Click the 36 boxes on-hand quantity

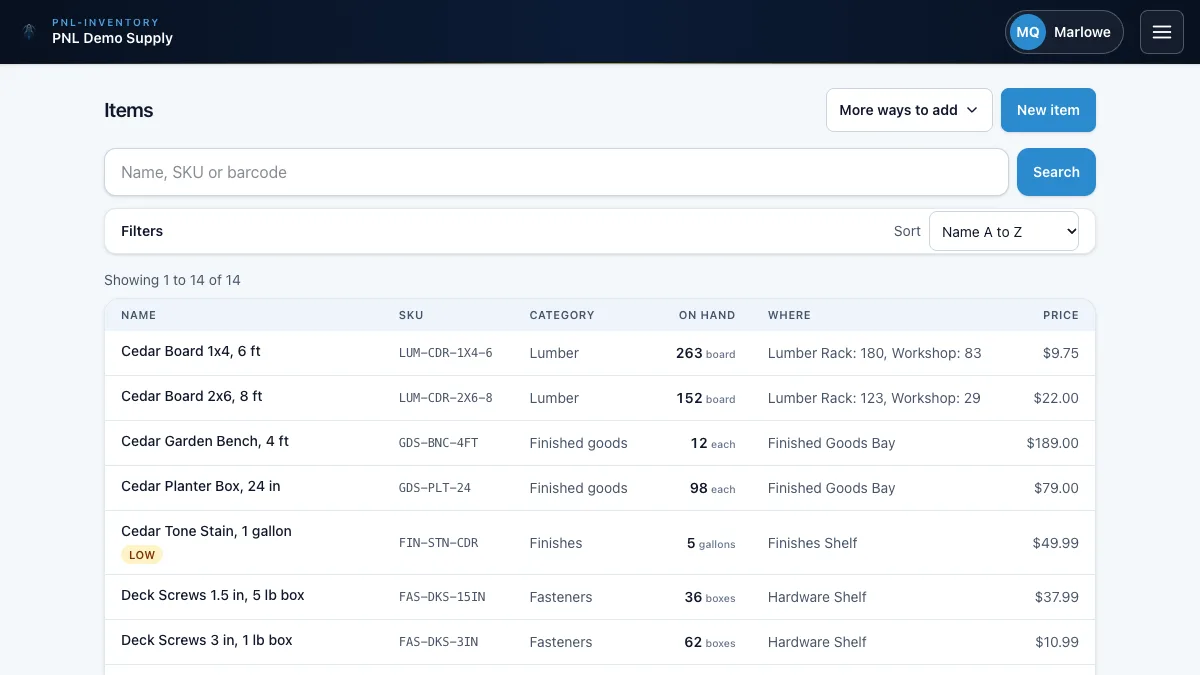pos(710,597)
